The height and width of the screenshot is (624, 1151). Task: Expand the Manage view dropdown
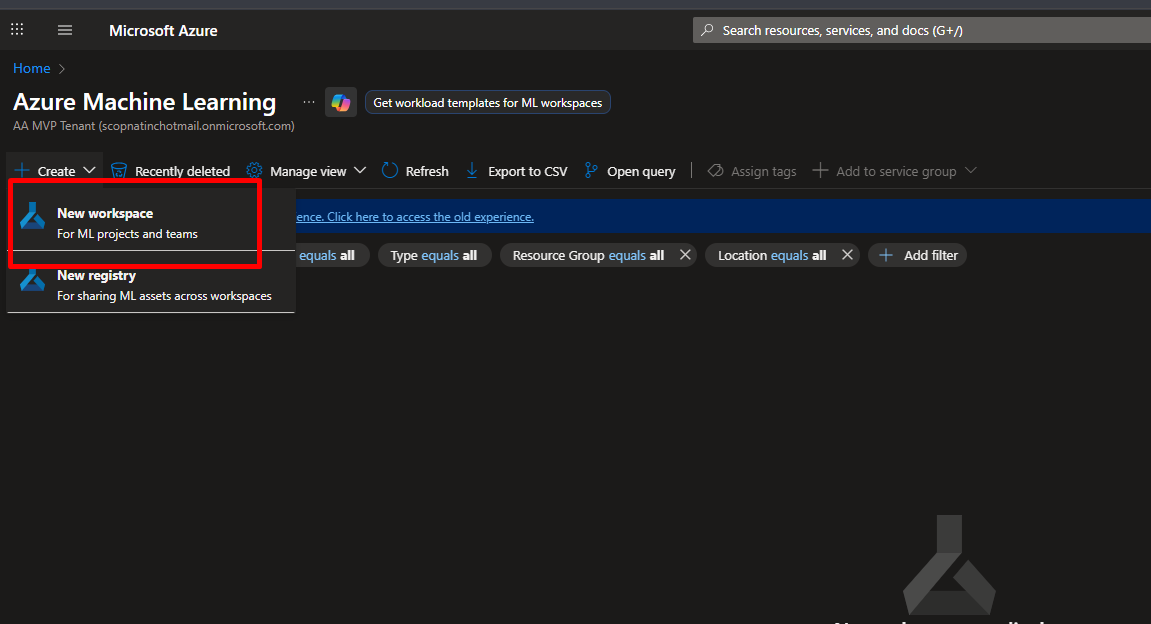[x=360, y=171]
